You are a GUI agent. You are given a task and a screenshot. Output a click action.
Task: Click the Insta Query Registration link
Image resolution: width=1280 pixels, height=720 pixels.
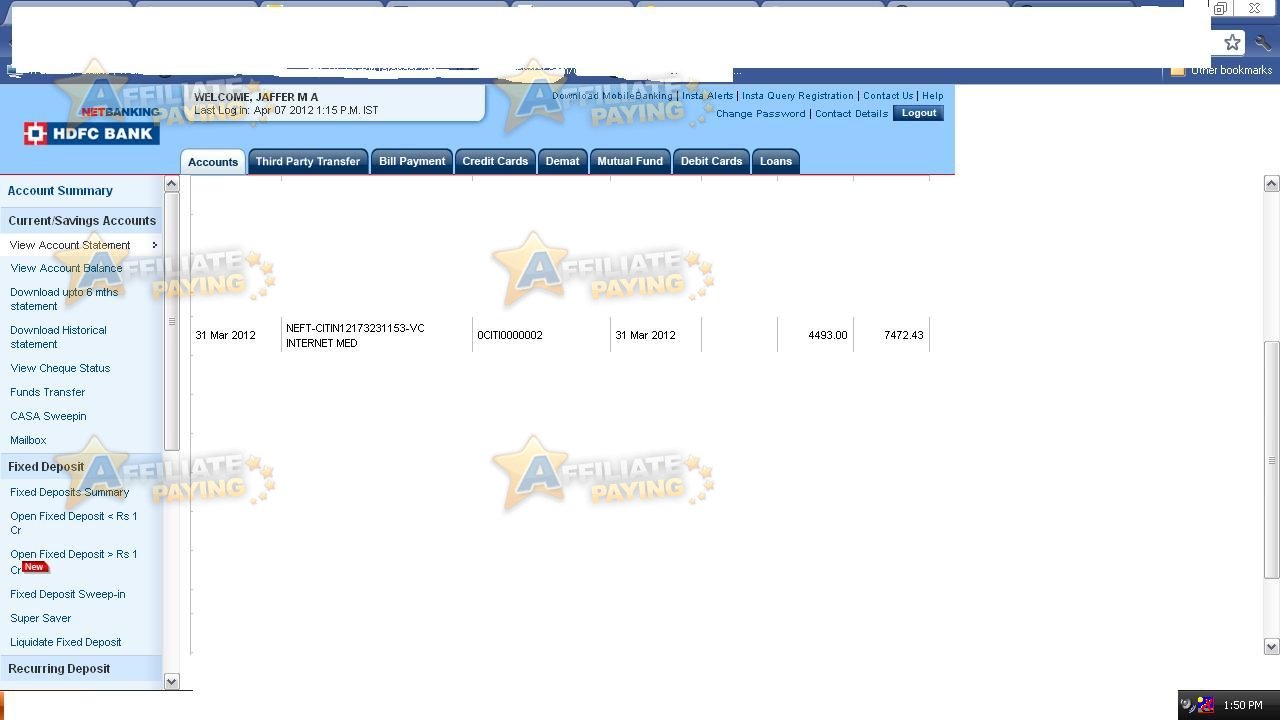click(798, 96)
